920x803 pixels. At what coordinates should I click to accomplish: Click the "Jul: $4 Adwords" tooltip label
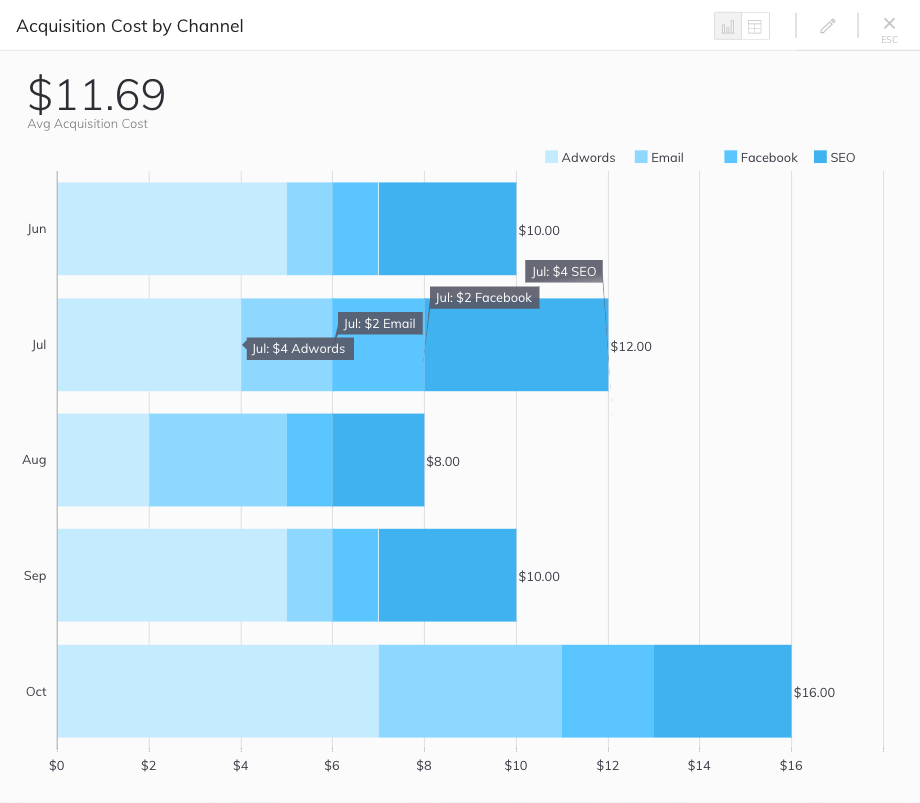click(x=298, y=349)
